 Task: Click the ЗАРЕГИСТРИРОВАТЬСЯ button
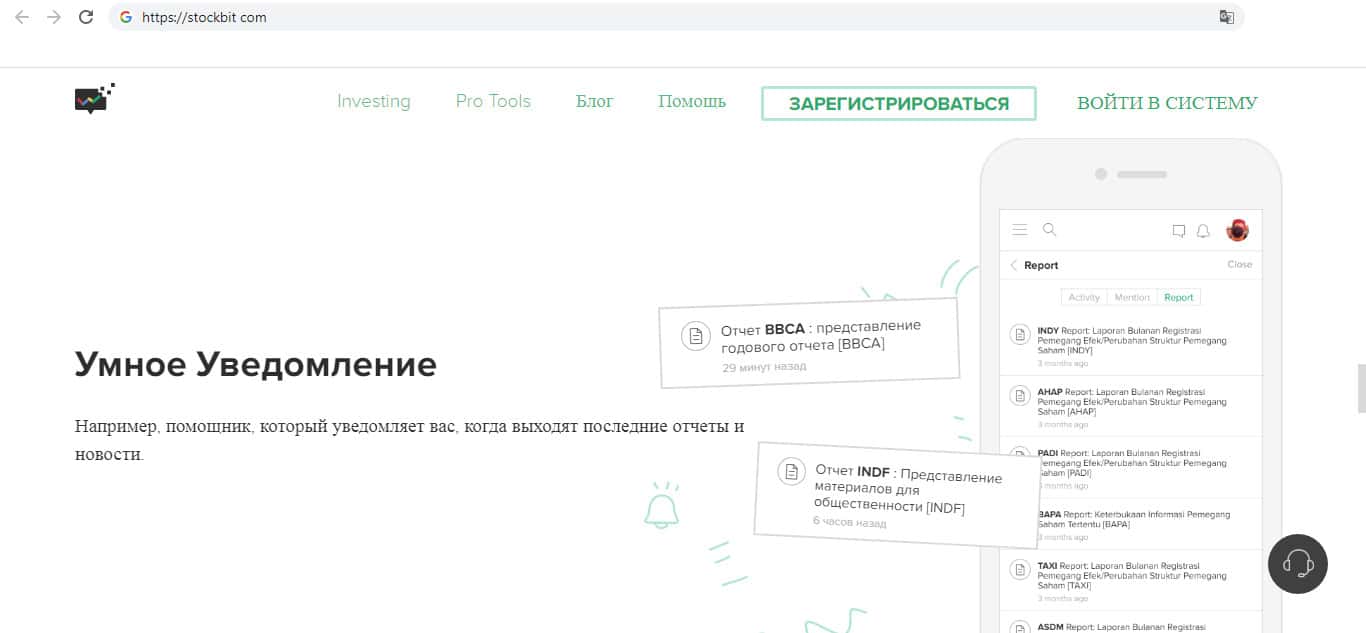click(899, 103)
